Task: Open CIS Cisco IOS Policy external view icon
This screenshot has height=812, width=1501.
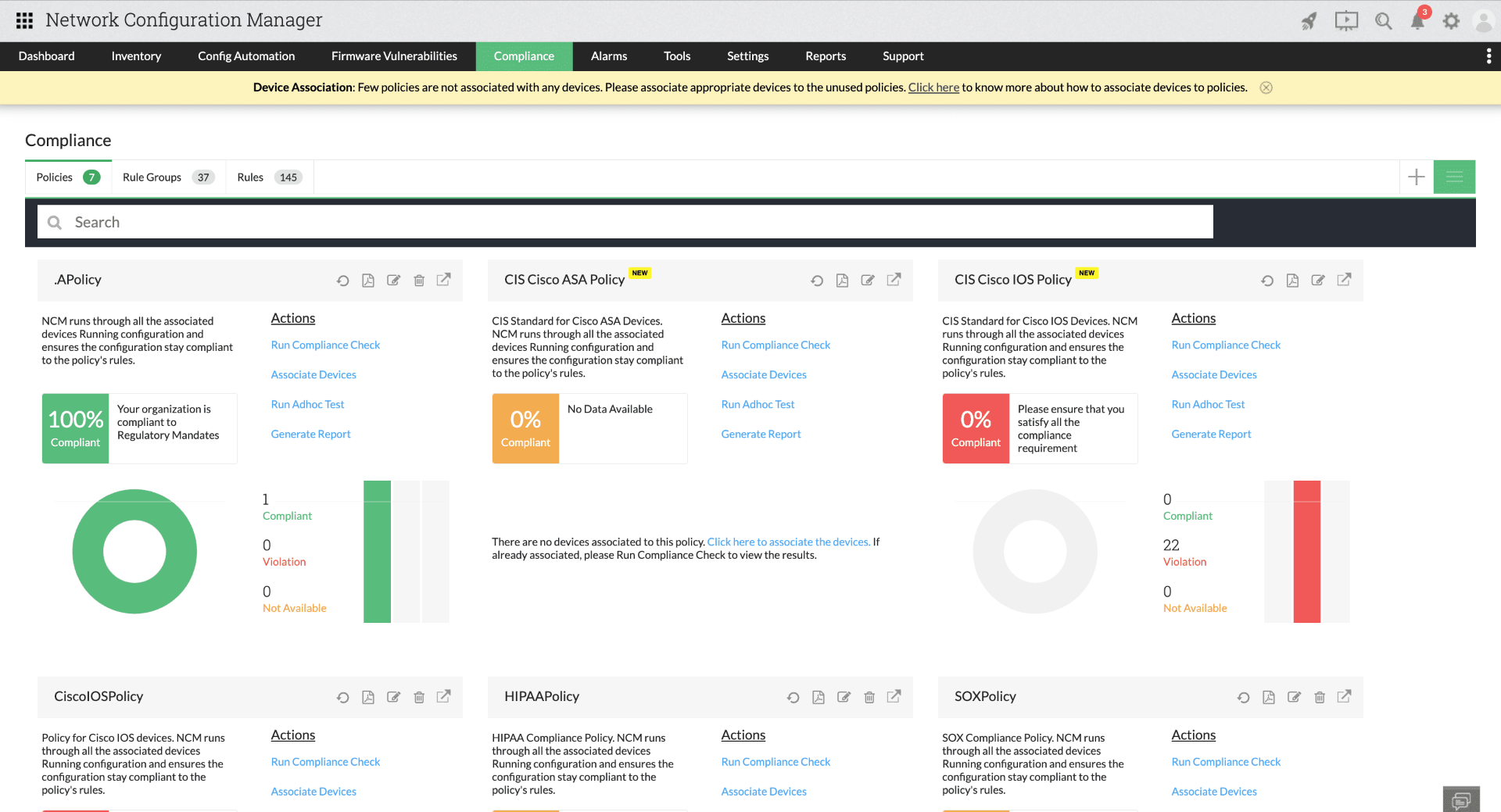Action: 1345,280
